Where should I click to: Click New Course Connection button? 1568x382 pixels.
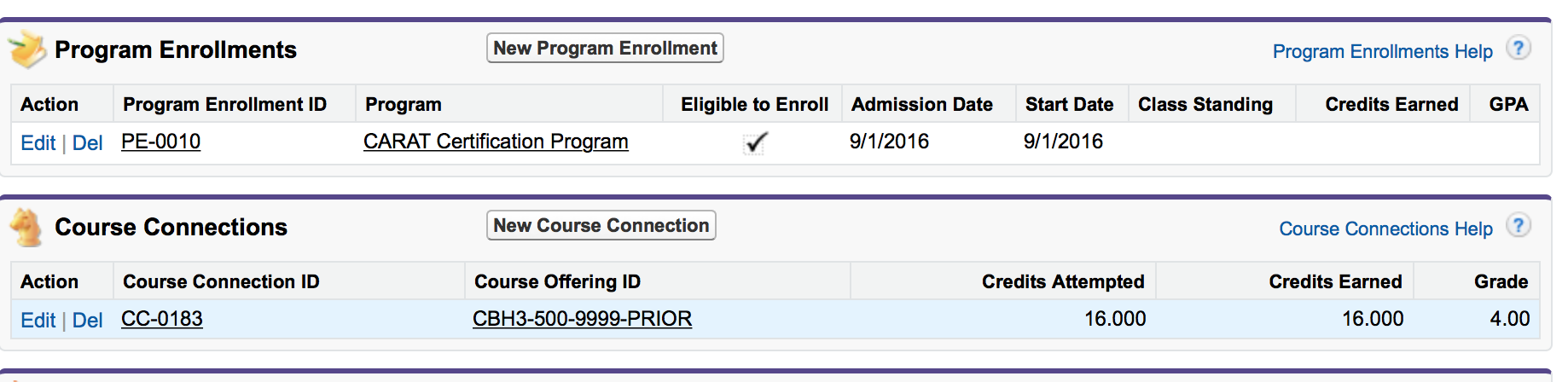coord(601,226)
